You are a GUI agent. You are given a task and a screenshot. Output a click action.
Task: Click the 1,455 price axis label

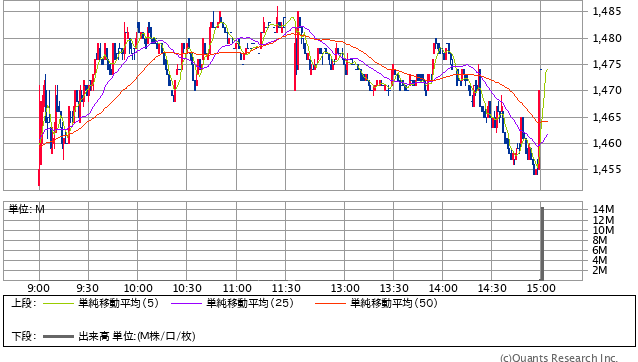(607, 169)
